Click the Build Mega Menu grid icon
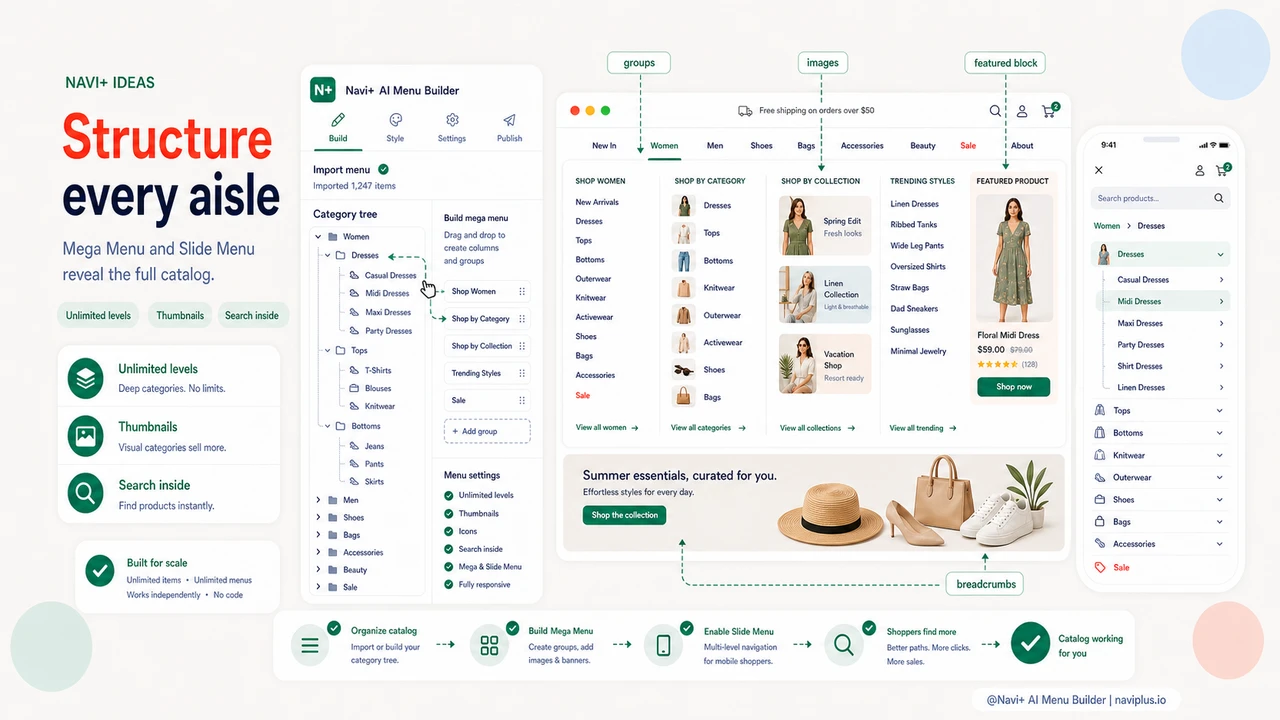Screen dimensions: 1280x720 click(489, 646)
